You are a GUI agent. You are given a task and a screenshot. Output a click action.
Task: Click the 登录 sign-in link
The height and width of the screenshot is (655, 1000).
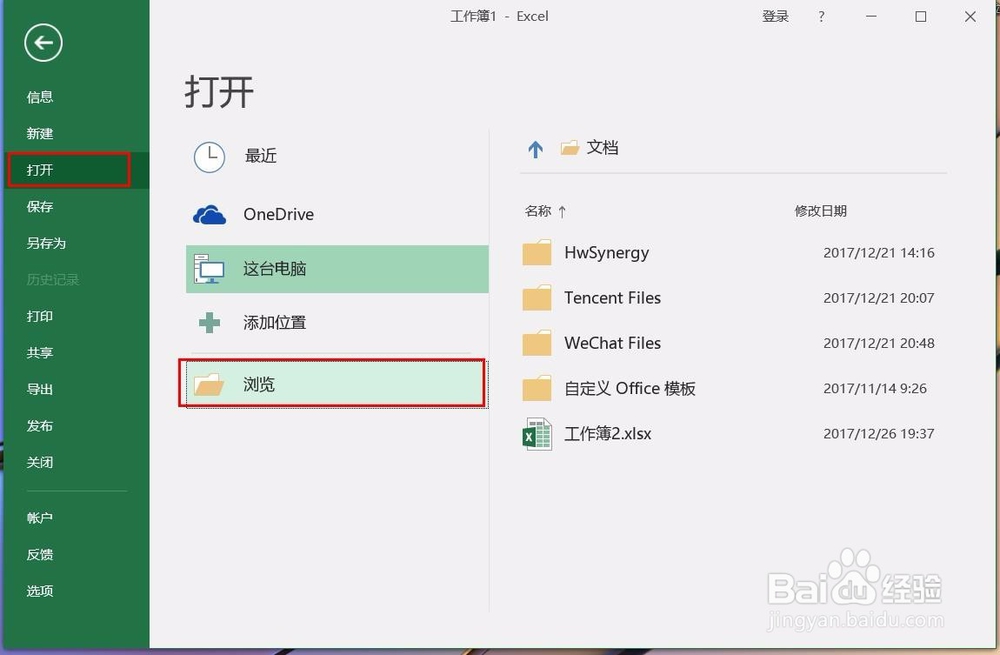[x=775, y=16]
